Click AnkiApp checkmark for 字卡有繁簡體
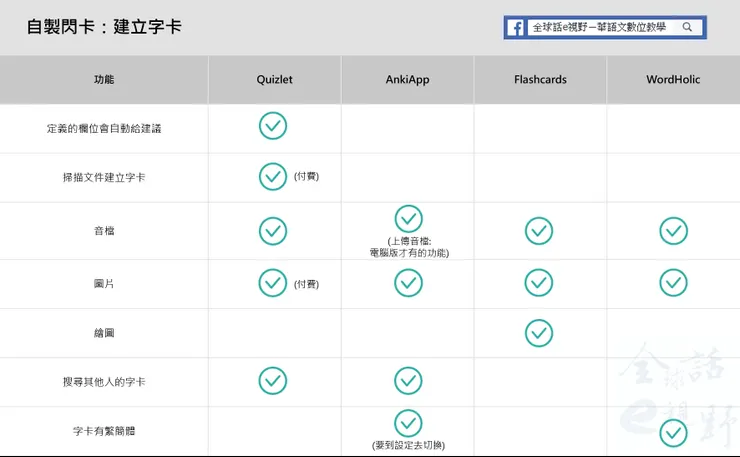This screenshot has height=457, width=740. [x=408, y=423]
